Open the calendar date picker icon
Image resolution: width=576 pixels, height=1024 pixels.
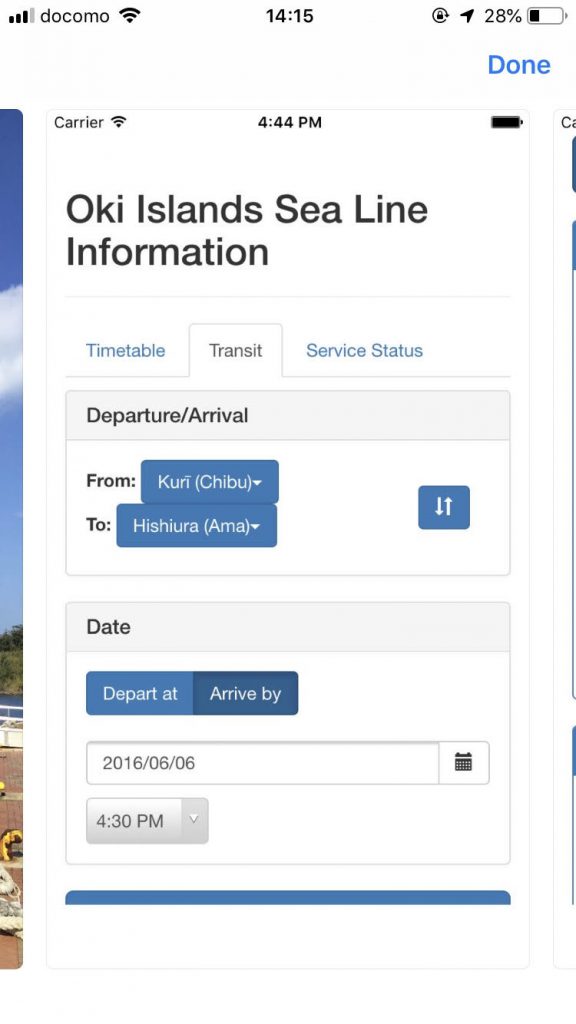464,762
